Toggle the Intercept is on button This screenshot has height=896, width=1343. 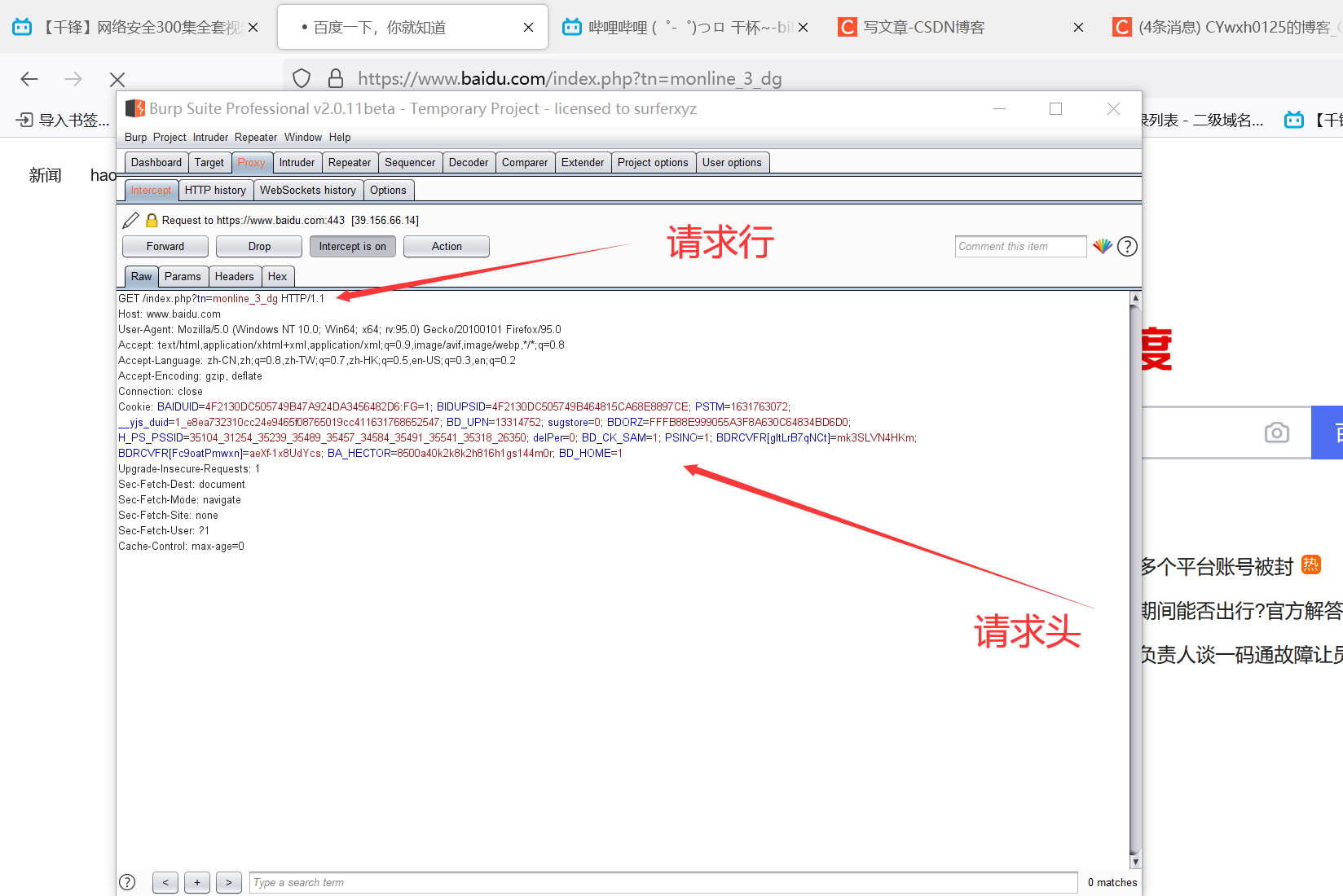353,247
